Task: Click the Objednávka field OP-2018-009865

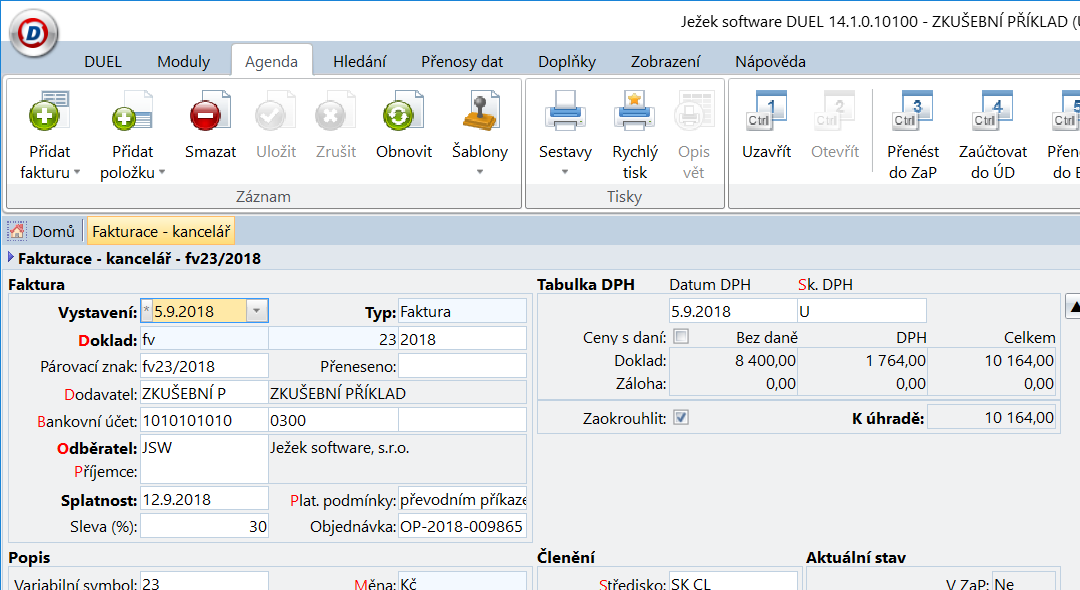Action: pos(462,527)
